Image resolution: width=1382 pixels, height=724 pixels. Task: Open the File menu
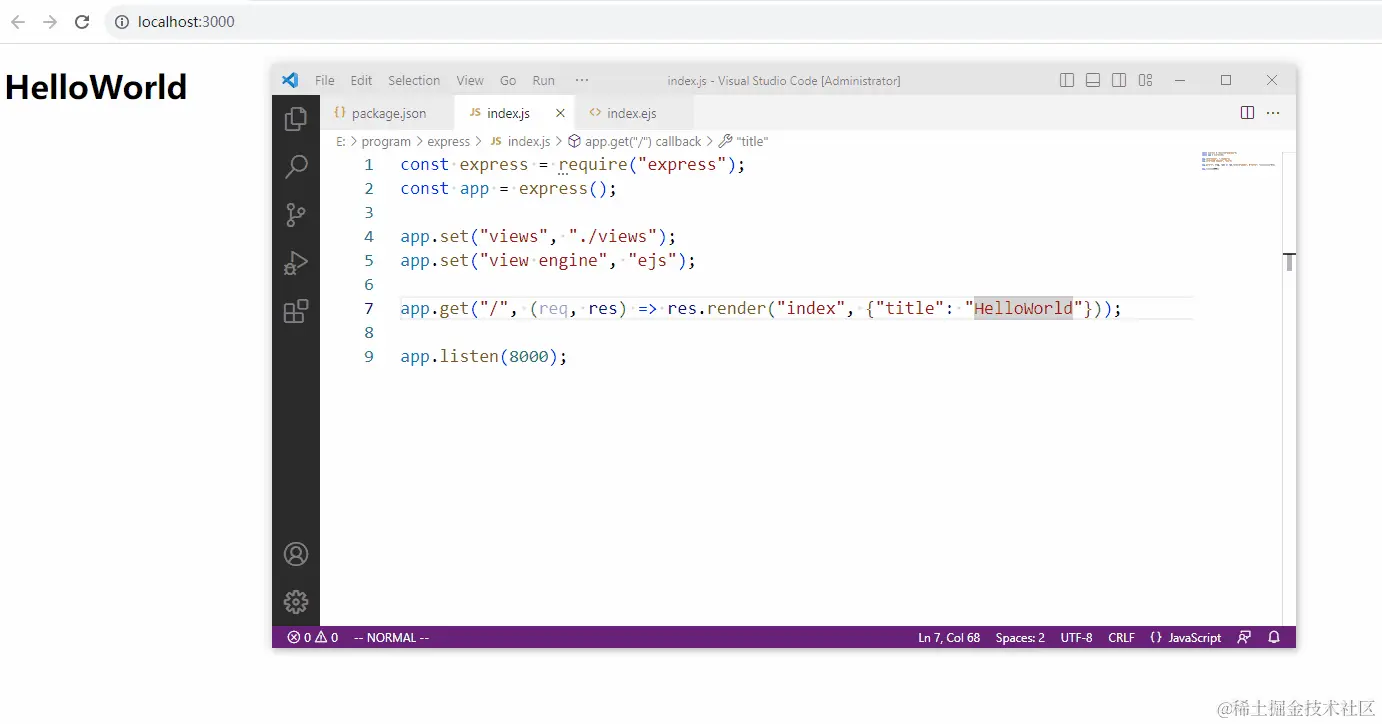(x=325, y=80)
